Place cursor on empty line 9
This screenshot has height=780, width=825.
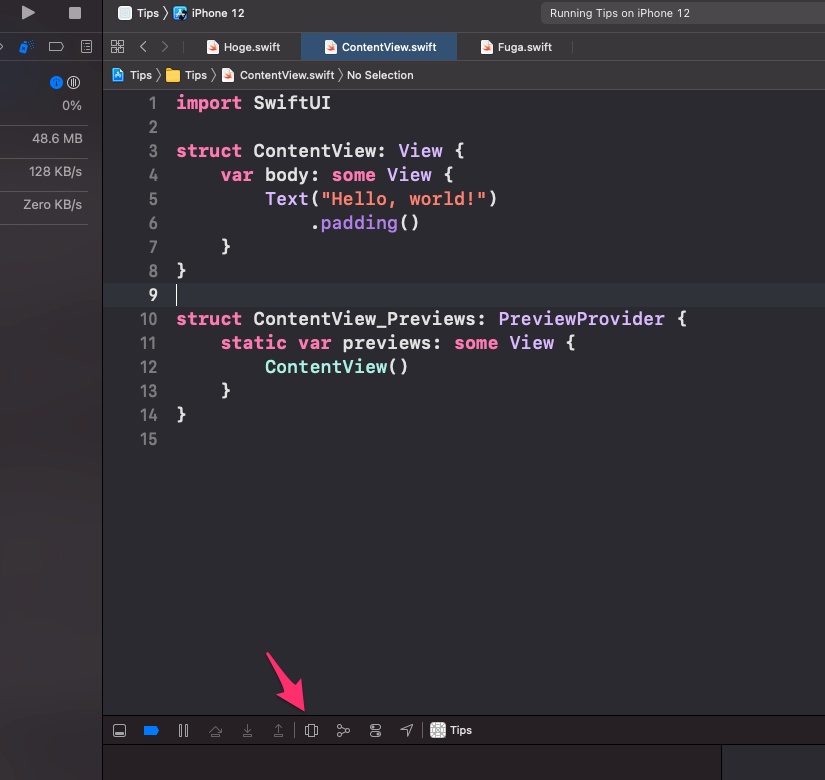point(463,295)
